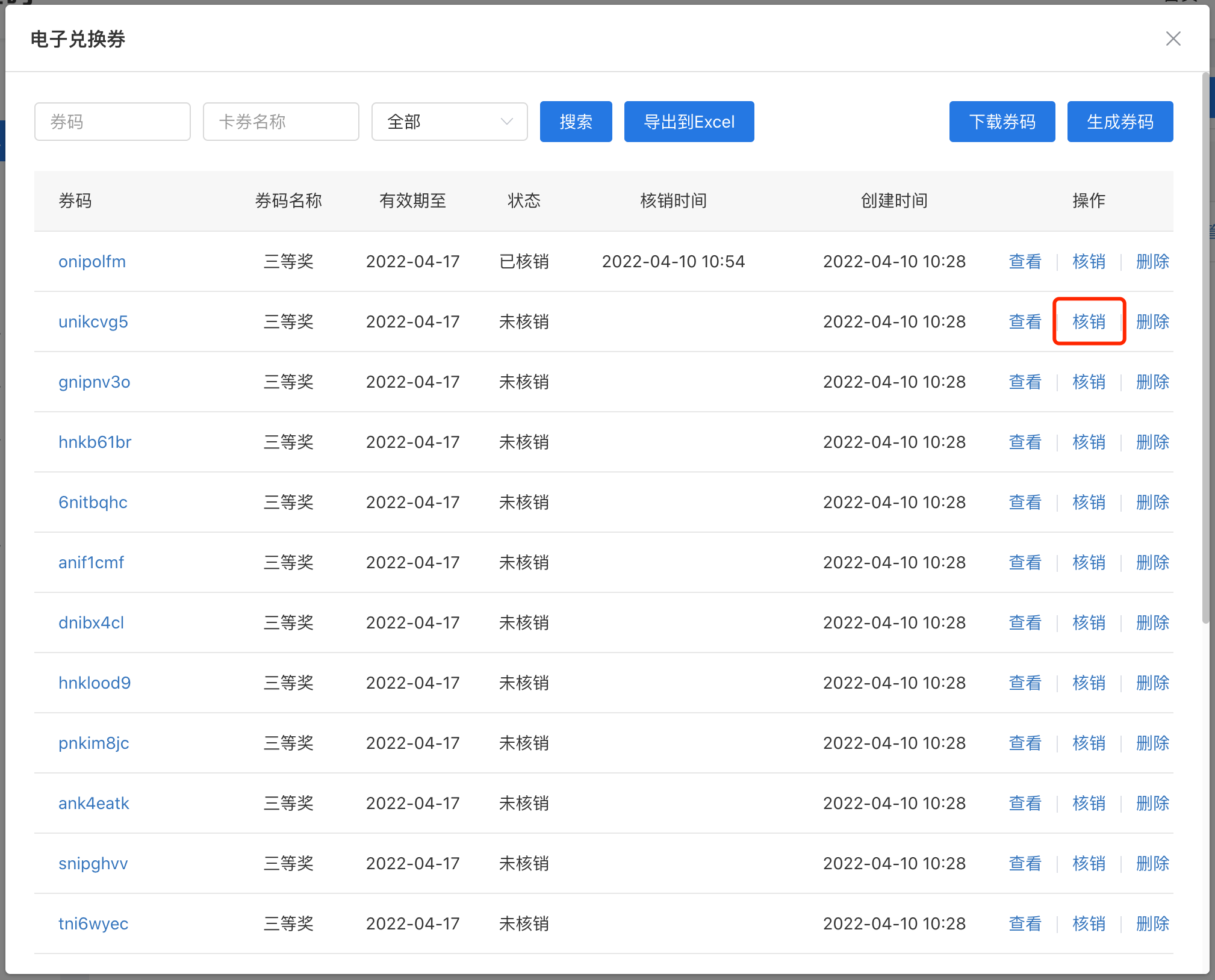Click the 生成券码 button
1215x980 pixels.
pyautogui.click(x=1120, y=122)
